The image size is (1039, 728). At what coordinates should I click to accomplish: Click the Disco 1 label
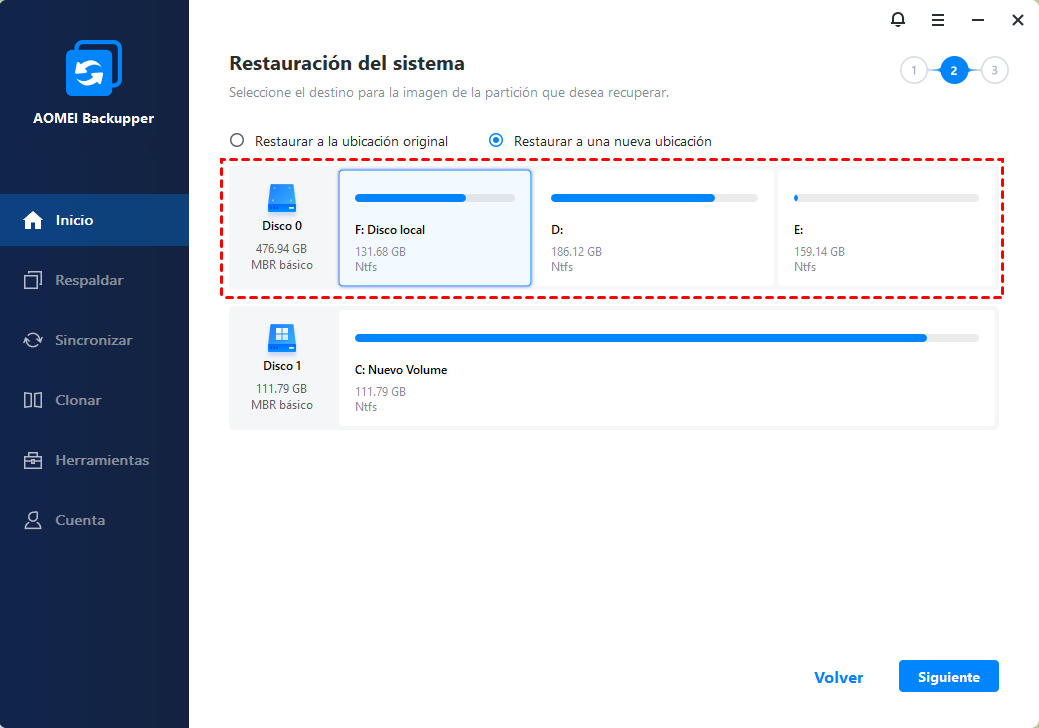pyautogui.click(x=282, y=366)
